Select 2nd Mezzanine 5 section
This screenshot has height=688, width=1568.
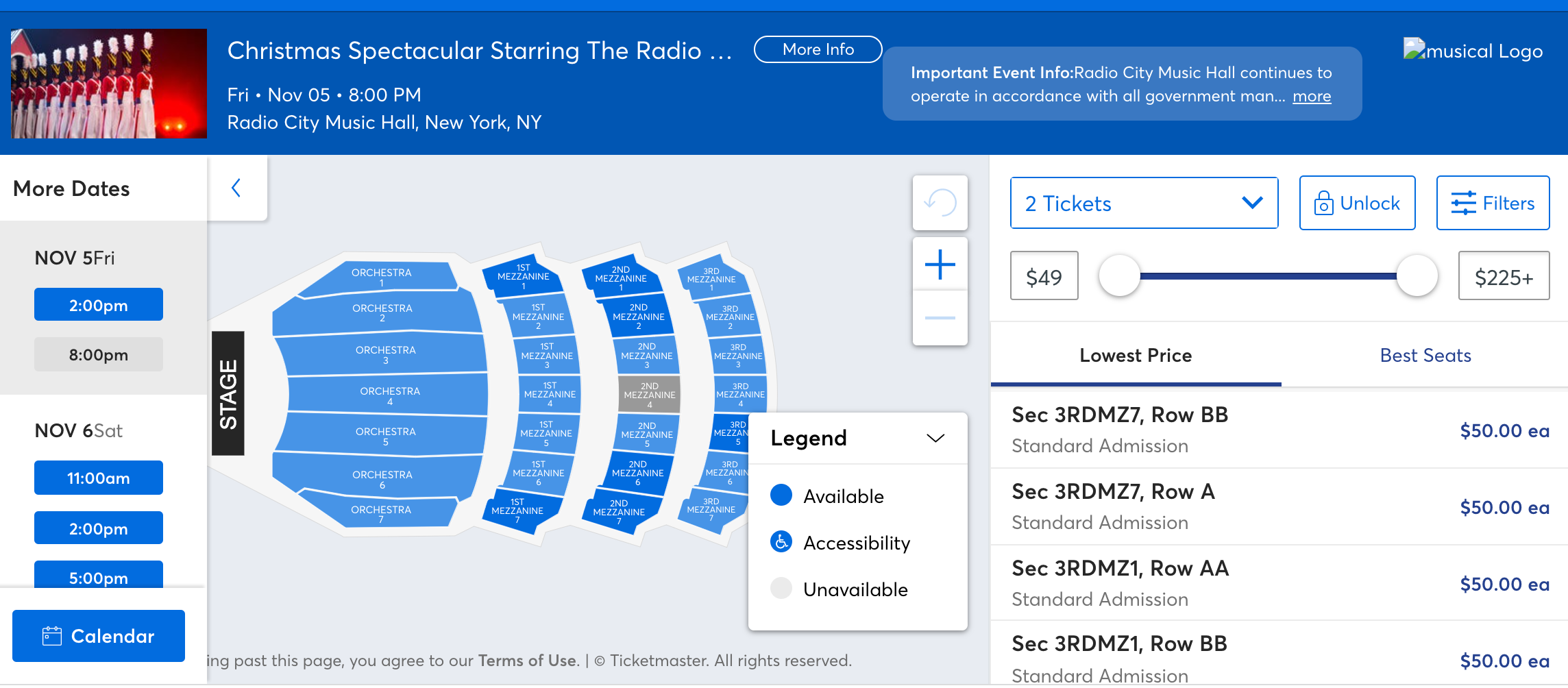click(646, 434)
